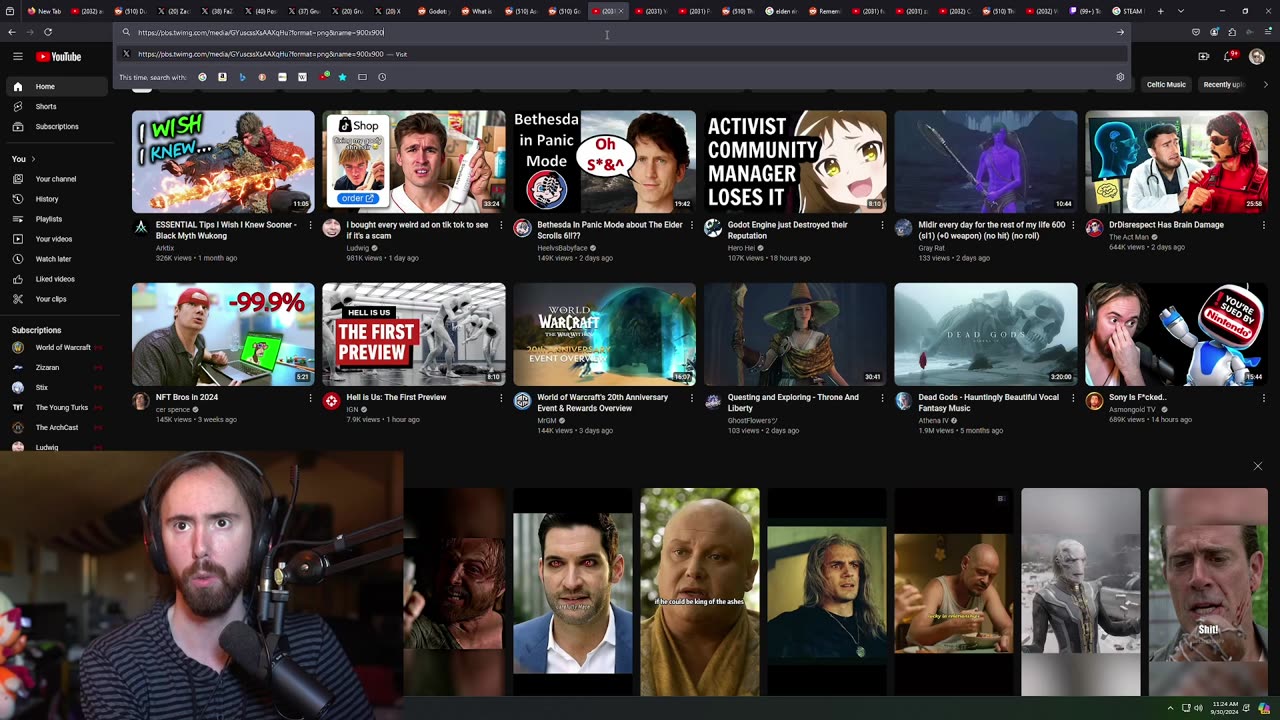The height and width of the screenshot is (720, 1280).
Task: Click the browser back arrow
Action: [x=11, y=32]
